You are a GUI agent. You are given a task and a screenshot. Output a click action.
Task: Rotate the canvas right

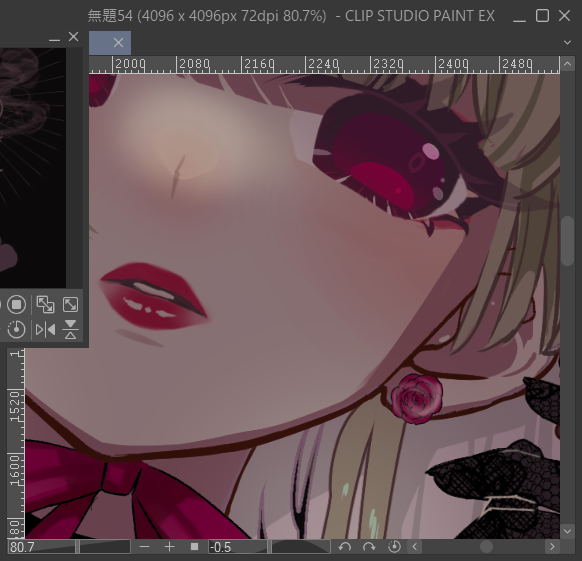[369, 547]
